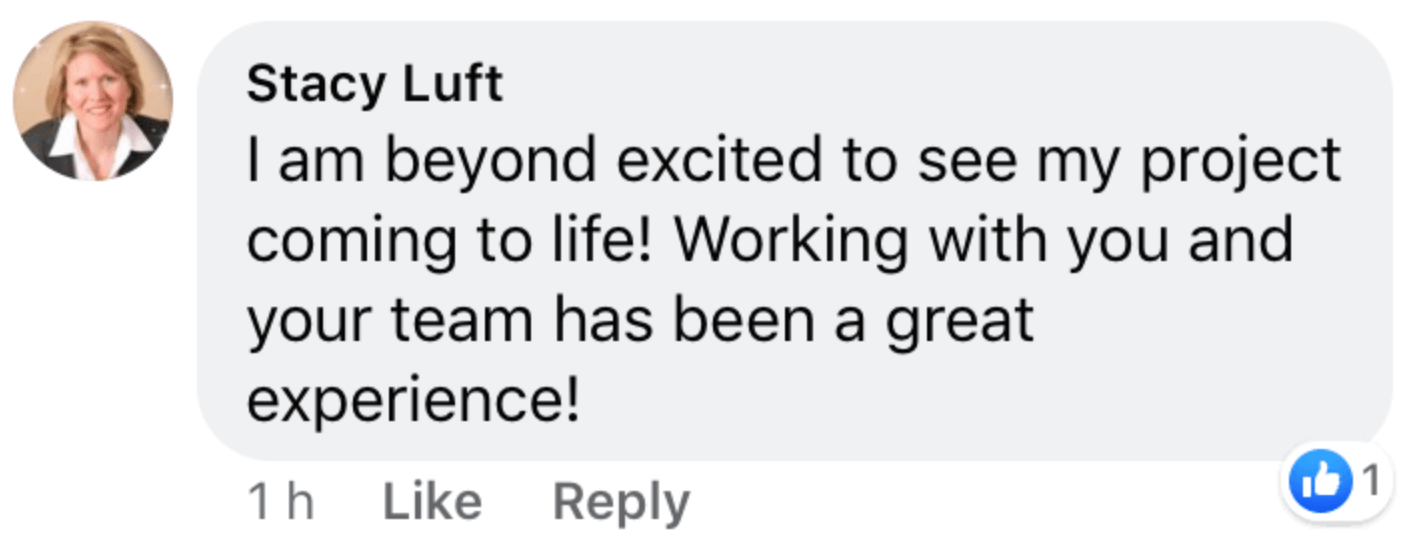The width and height of the screenshot is (1411, 554).
Task: Reply to Stacy Luft's comment
Action: coord(621,502)
